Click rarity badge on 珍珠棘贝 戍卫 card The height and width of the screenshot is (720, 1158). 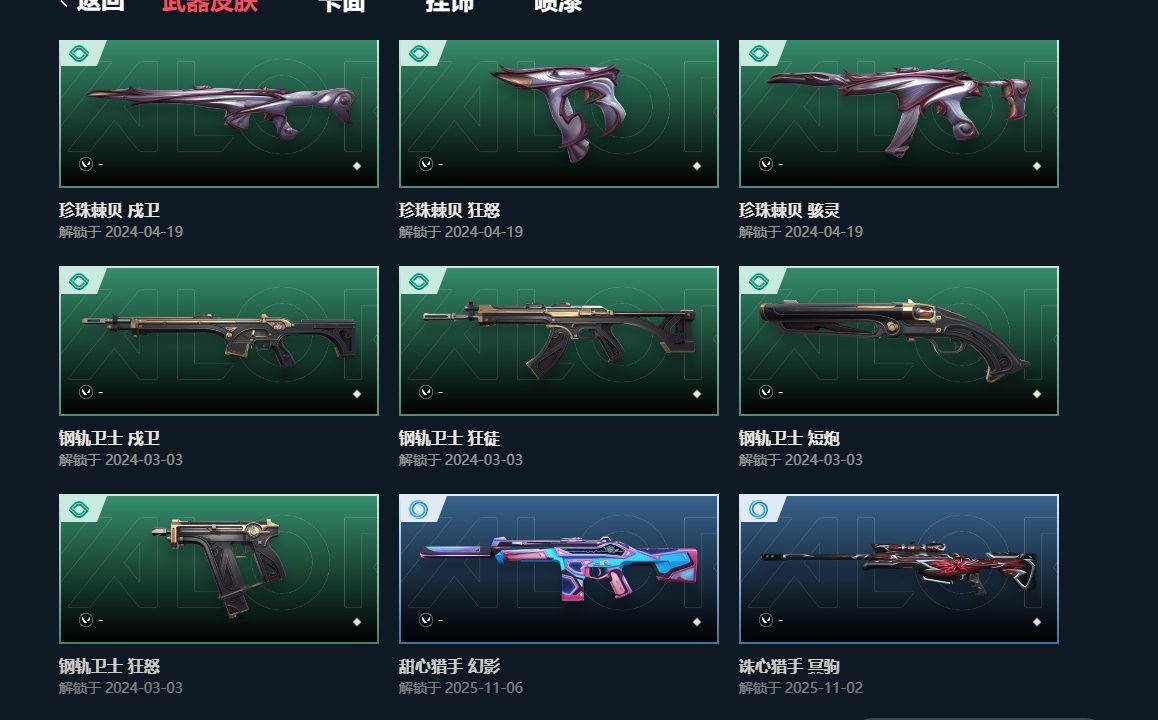click(79, 53)
